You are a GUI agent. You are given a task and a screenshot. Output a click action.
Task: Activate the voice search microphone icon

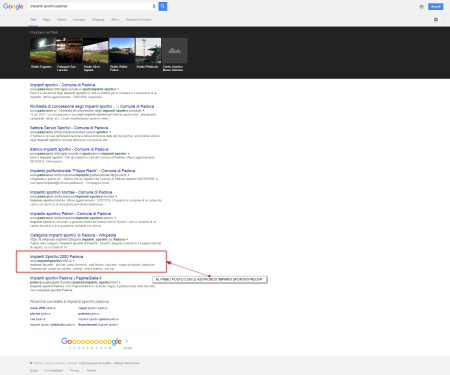[154, 6]
